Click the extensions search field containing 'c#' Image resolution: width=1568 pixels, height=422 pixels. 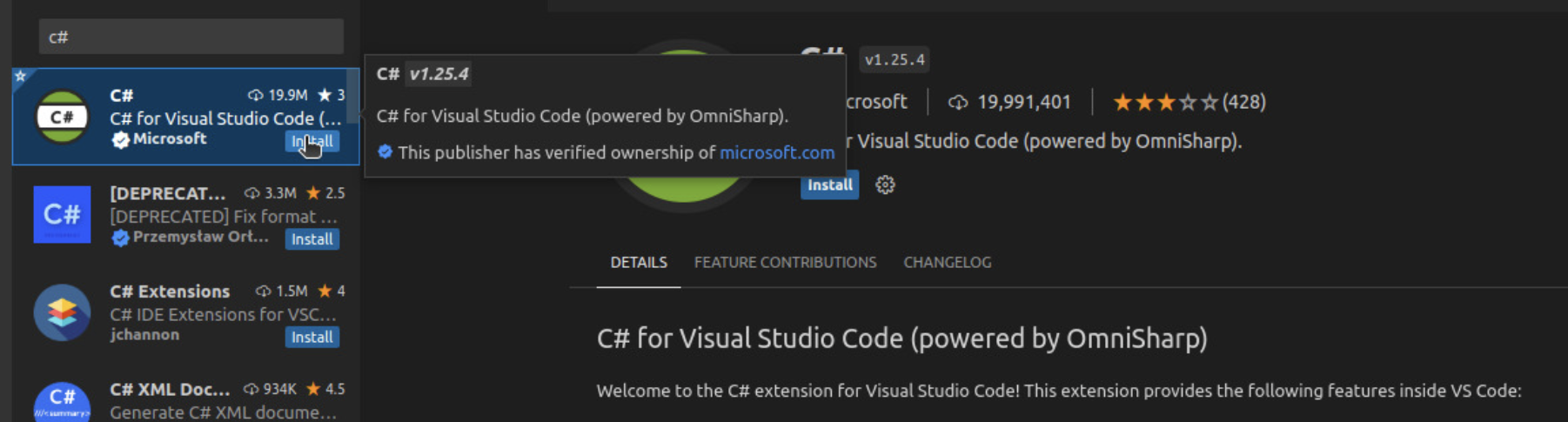click(191, 37)
